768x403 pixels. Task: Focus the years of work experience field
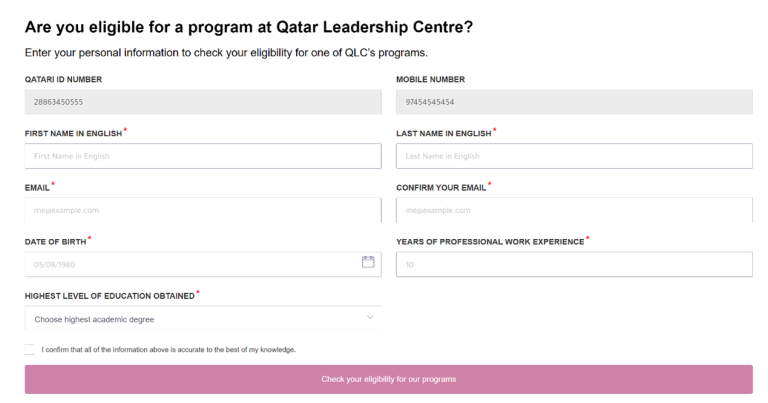click(x=574, y=264)
